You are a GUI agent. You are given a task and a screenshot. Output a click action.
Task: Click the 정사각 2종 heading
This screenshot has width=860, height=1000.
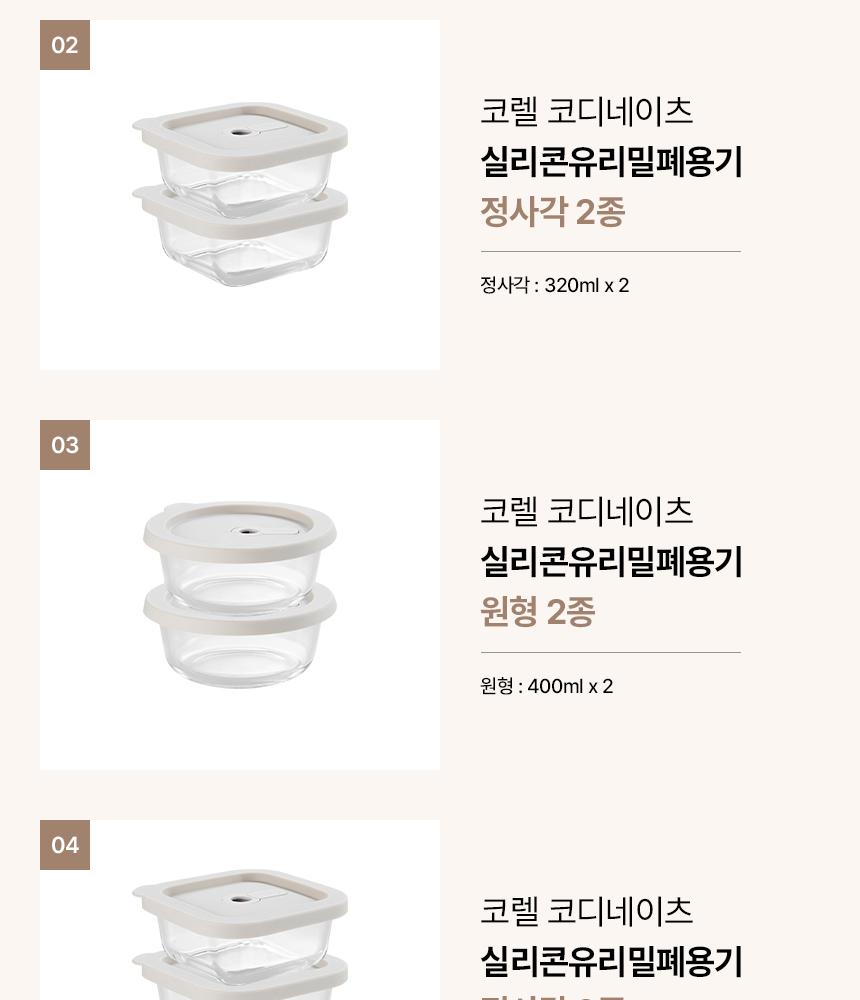pos(552,211)
